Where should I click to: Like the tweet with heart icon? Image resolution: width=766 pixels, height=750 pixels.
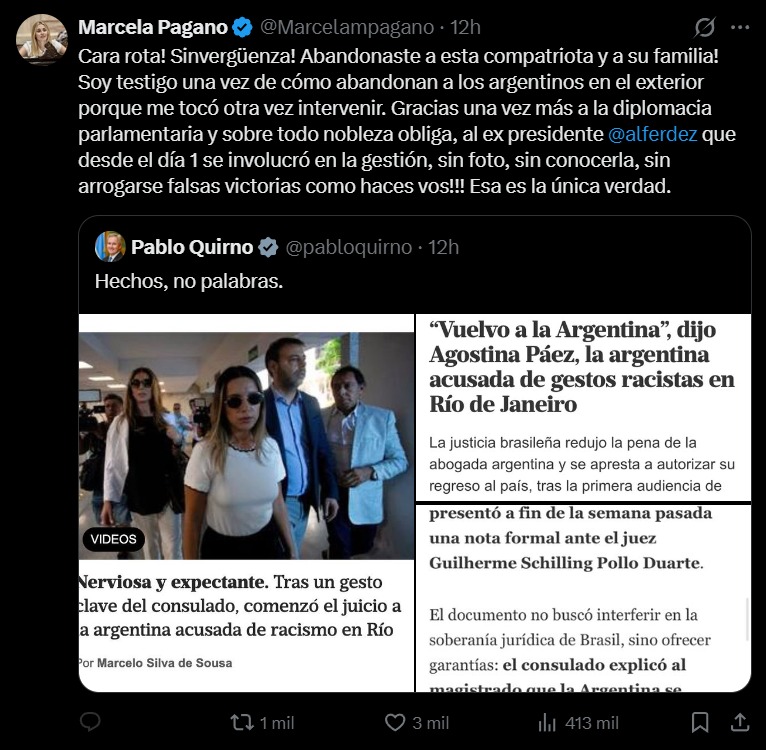click(x=395, y=722)
